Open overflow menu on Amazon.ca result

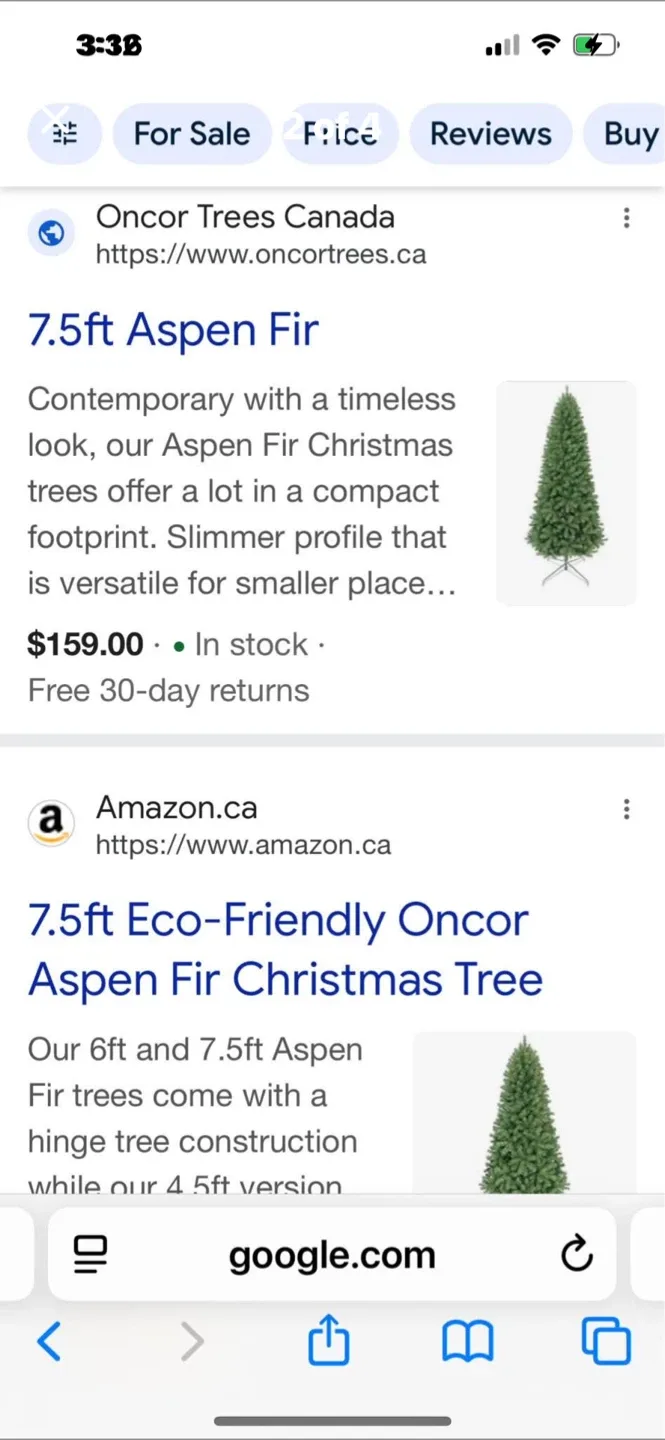pos(626,809)
